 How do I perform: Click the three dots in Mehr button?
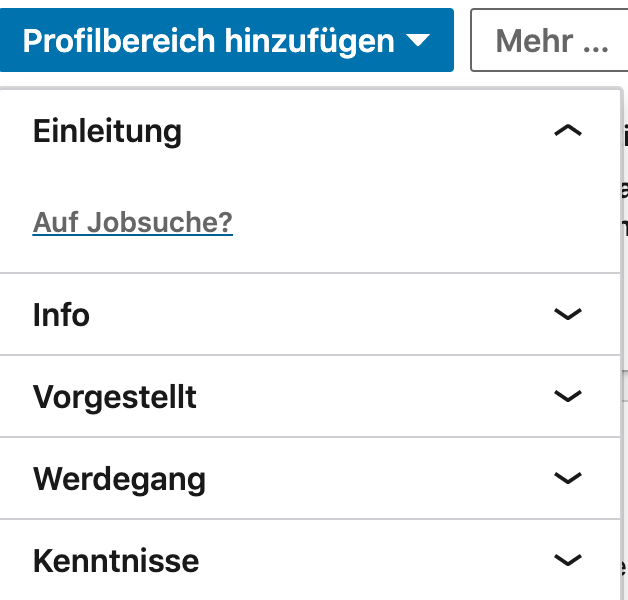pyautogui.click(x=596, y=49)
